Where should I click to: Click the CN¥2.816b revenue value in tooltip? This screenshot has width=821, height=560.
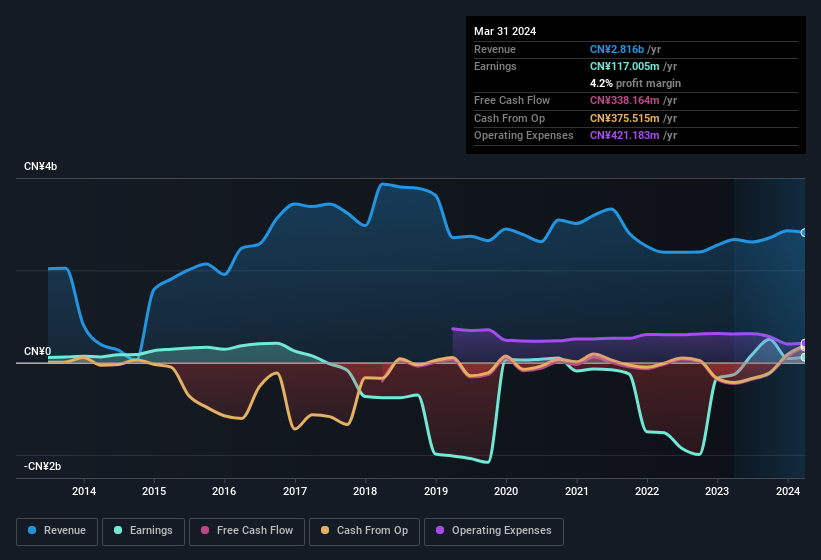[616, 49]
